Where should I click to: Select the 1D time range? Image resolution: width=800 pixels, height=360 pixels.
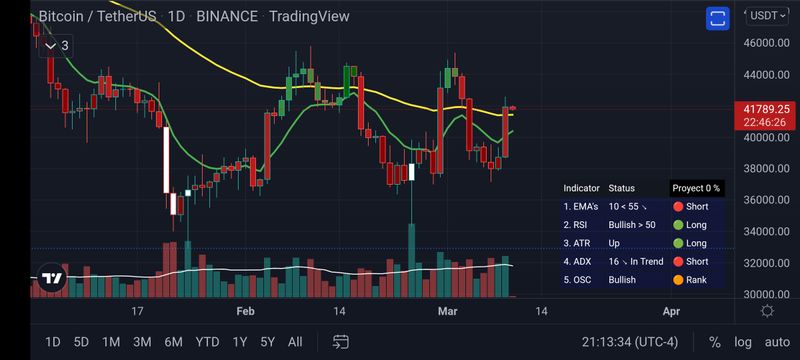(52, 342)
